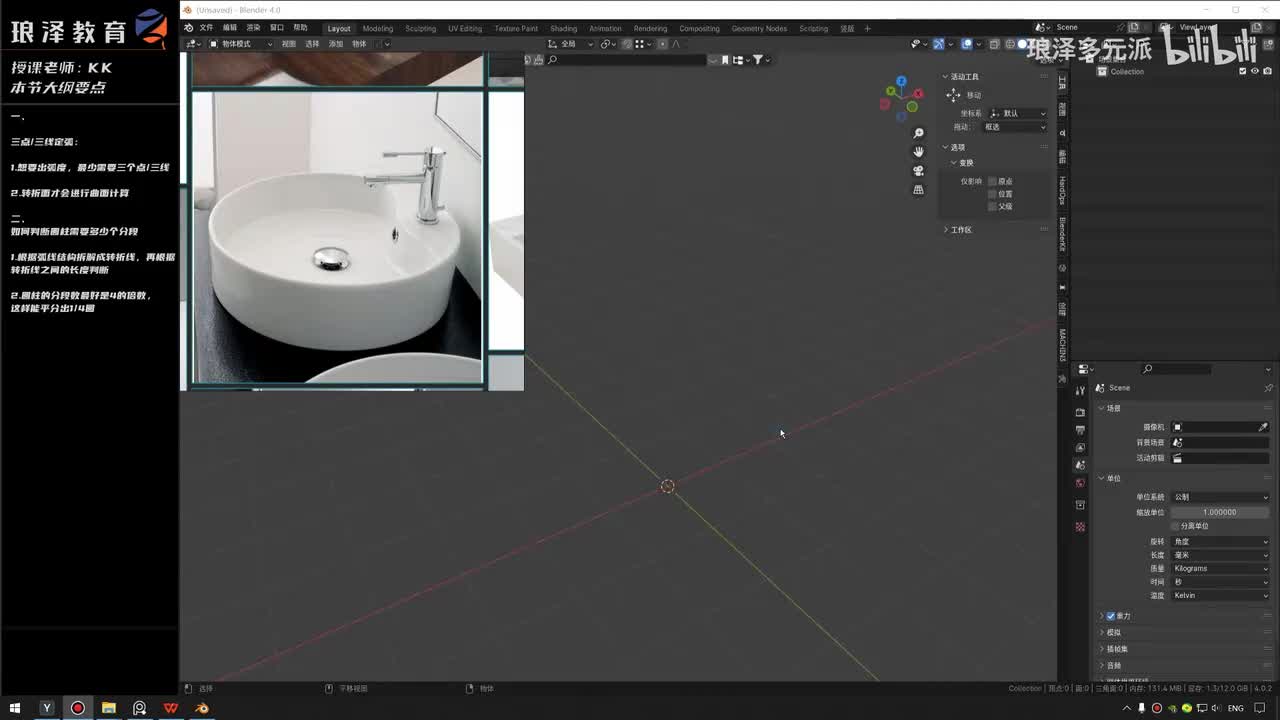Open the 添加 (Add) menu in viewport header

coord(336,44)
